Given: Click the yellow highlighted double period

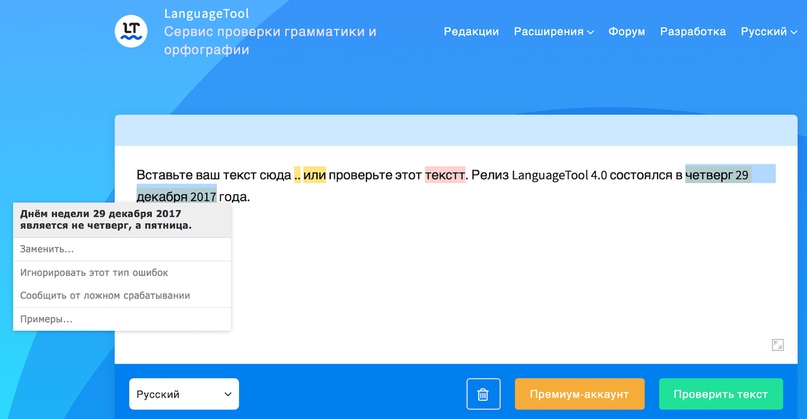Looking at the screenshot, I should [x=297, y=175].
